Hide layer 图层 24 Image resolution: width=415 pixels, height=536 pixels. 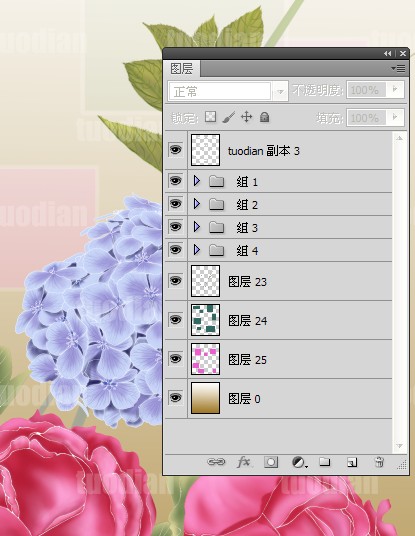pos(176,320)
